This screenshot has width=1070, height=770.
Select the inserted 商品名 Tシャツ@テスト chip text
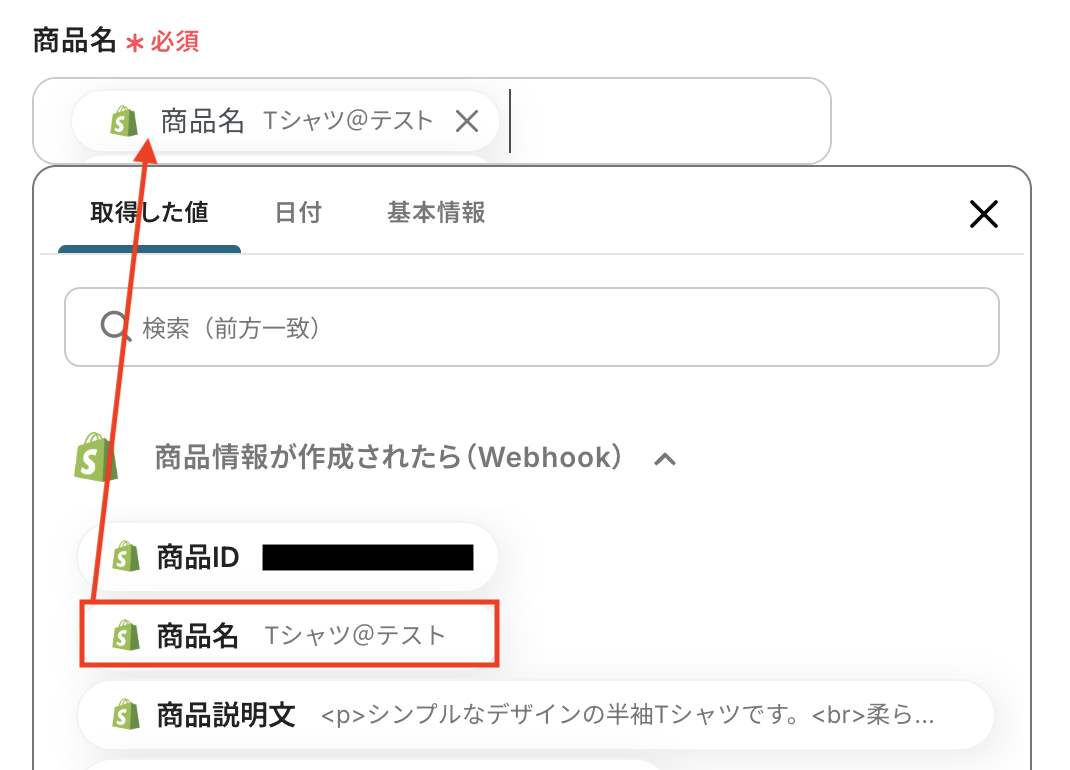click(x=300, y=122)
